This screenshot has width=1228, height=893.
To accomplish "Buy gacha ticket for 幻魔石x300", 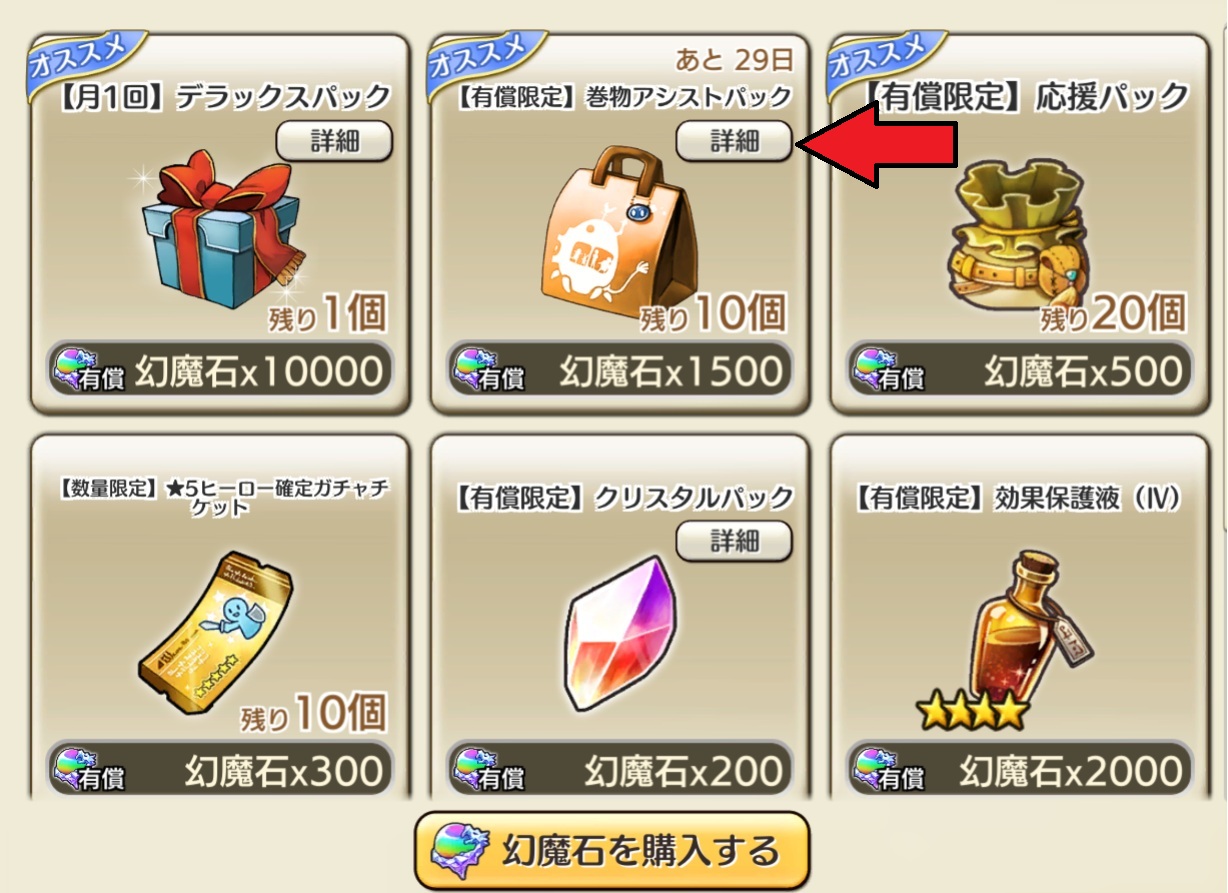I will point(219,770).
